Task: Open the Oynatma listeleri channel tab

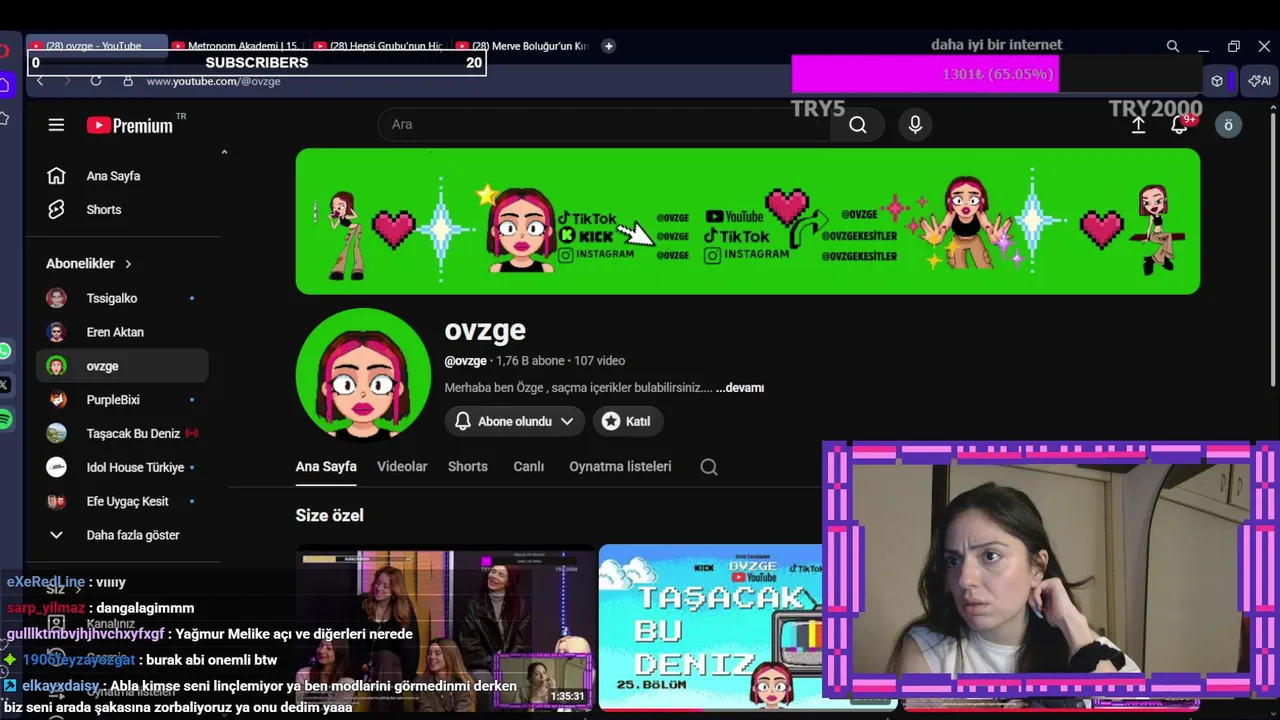Action: (x=620, y=467)
